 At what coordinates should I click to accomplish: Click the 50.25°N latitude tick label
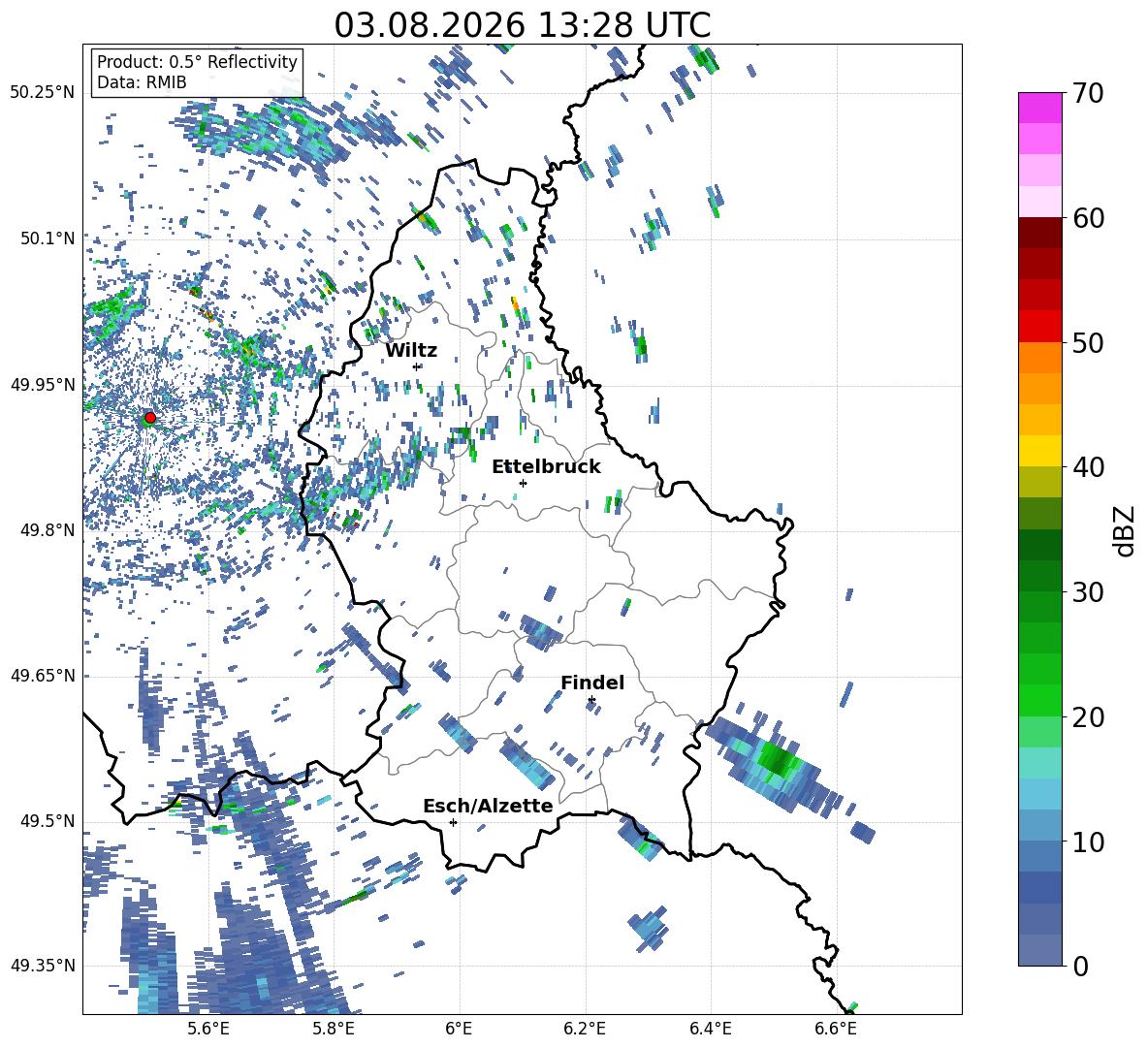(43, 93)
